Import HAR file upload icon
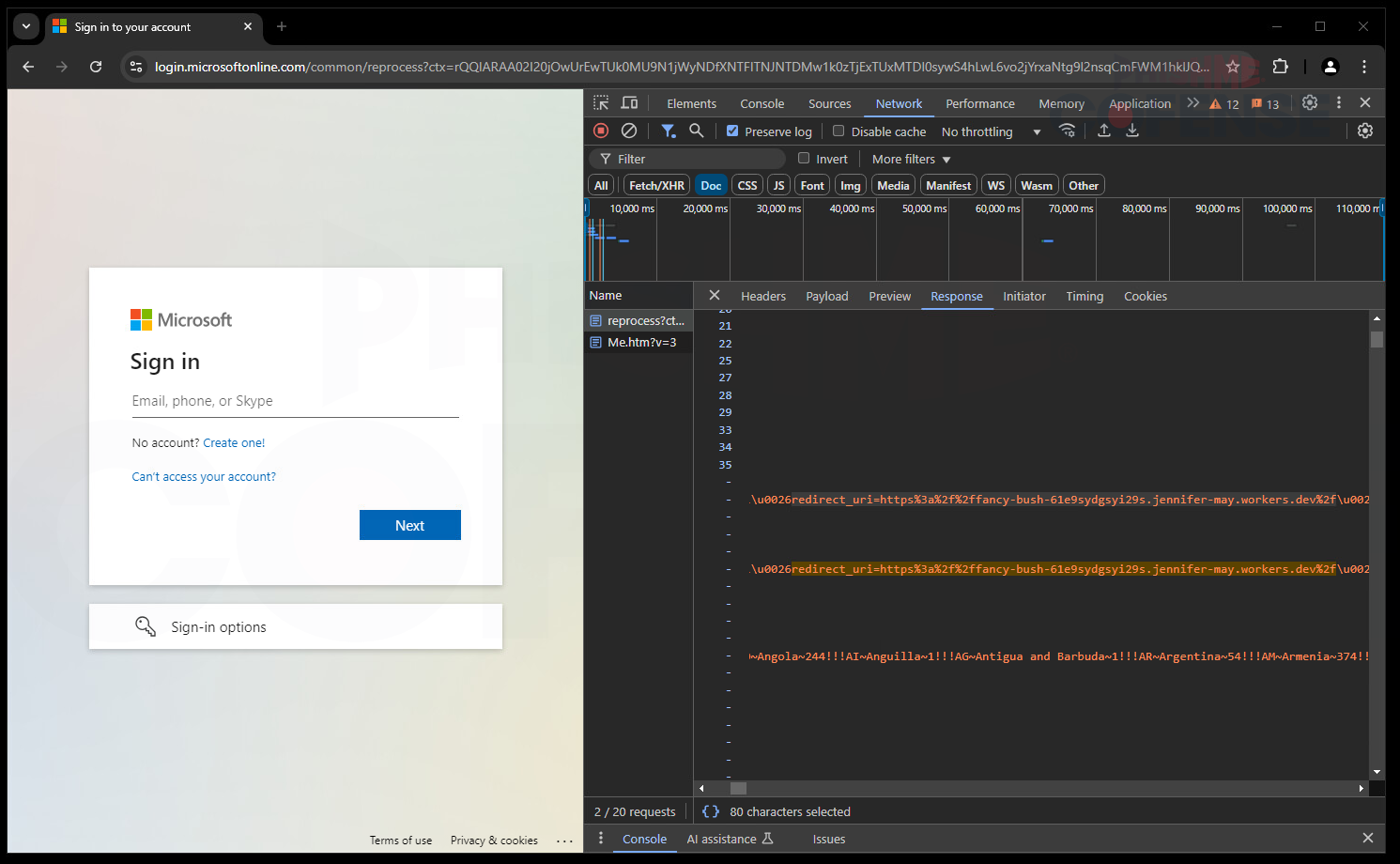The height and width of the screenshot is (864, 1400). click(x=1104, y=131)
